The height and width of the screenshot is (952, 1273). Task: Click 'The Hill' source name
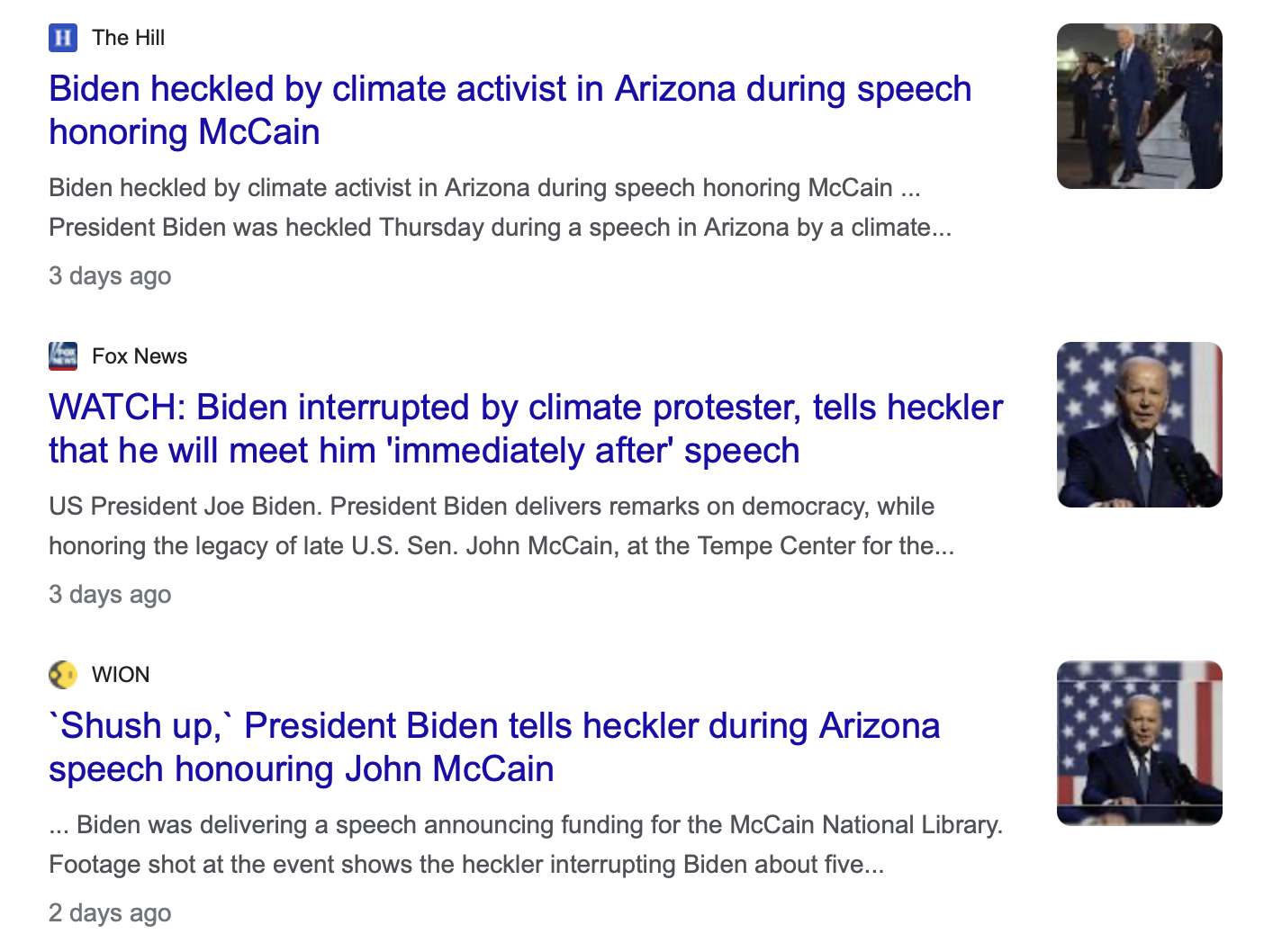click(128, 38)
